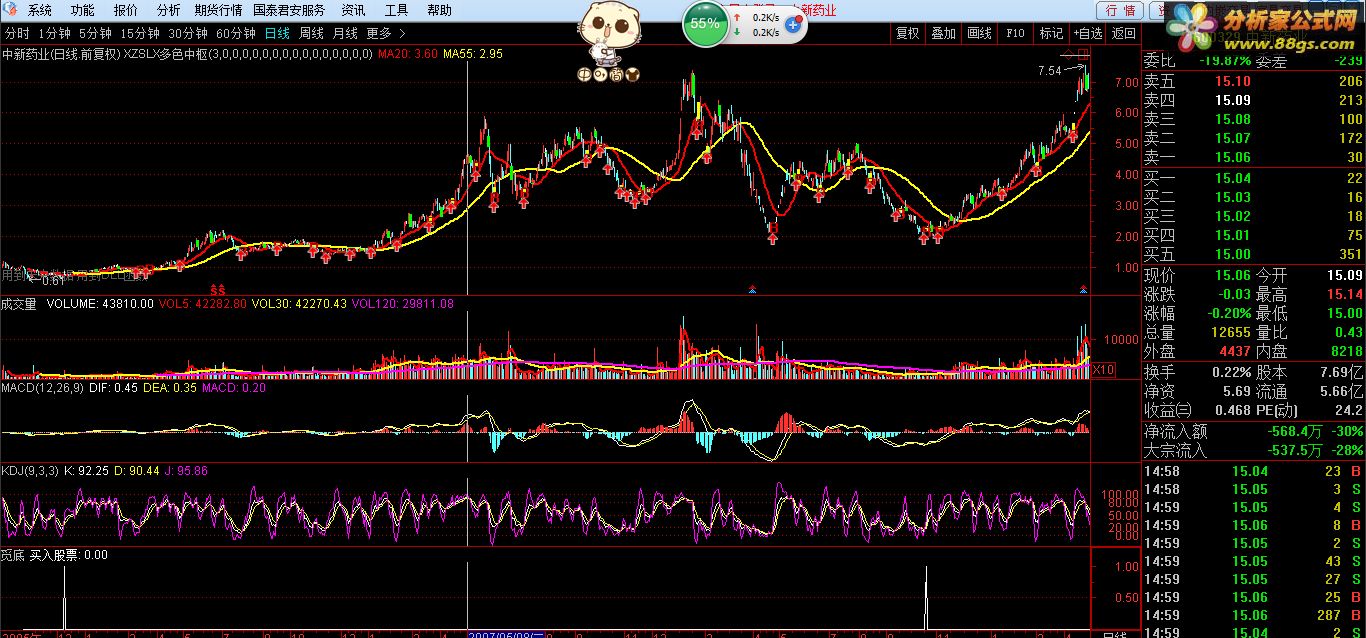
Task: Switch to the 5分钟 period tab
Action: pos(95,33)
